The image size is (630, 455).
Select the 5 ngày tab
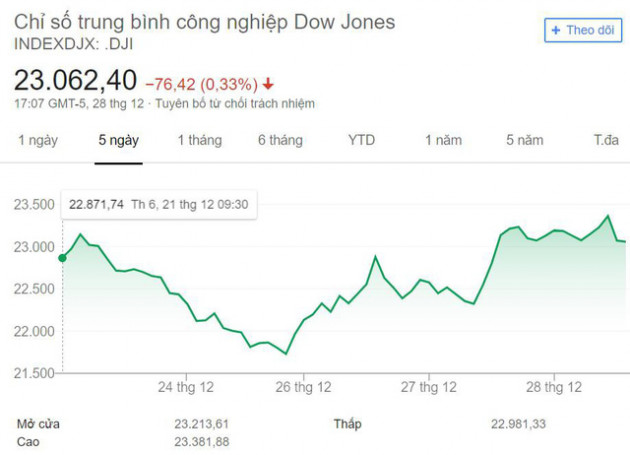click(118, 140)
